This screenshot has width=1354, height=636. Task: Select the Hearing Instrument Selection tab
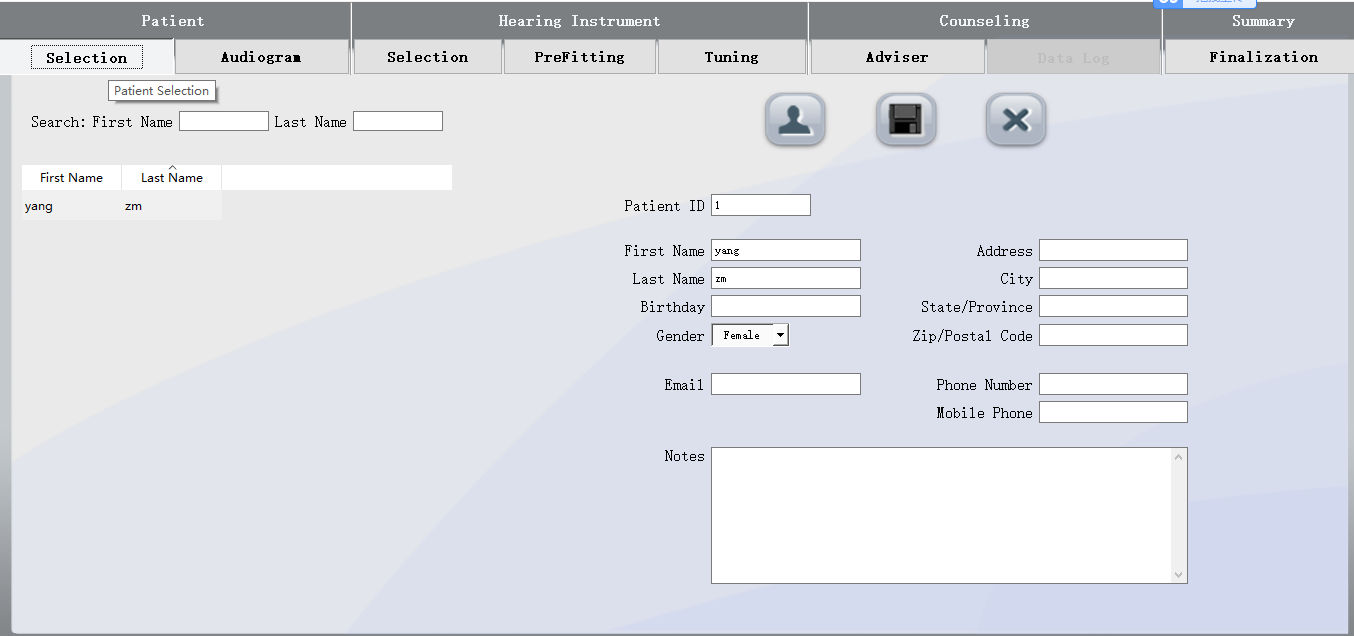(x=427, y=57)
